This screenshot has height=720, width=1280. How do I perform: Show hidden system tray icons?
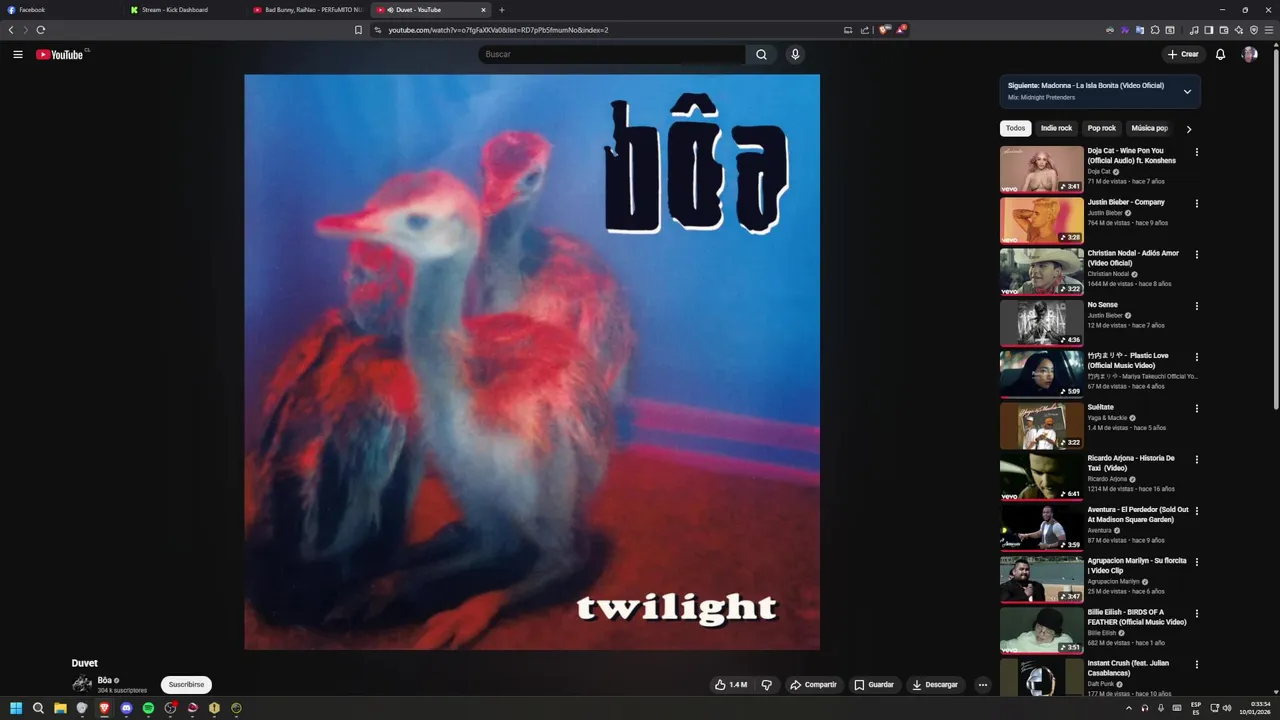tap(1129, 708)
